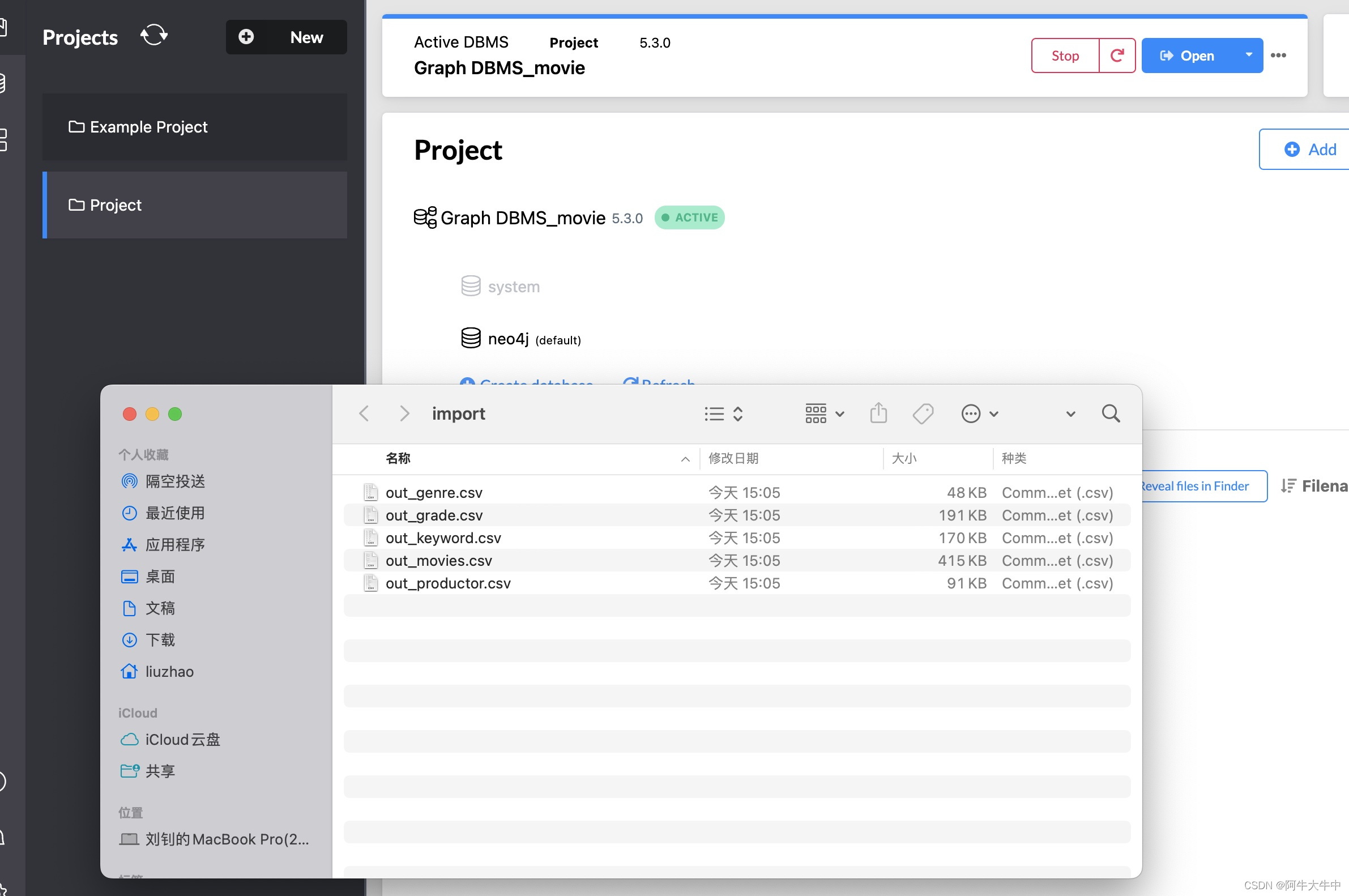
Task: Stop the active Graph DBMS_movie
Action: [1065, 56]
